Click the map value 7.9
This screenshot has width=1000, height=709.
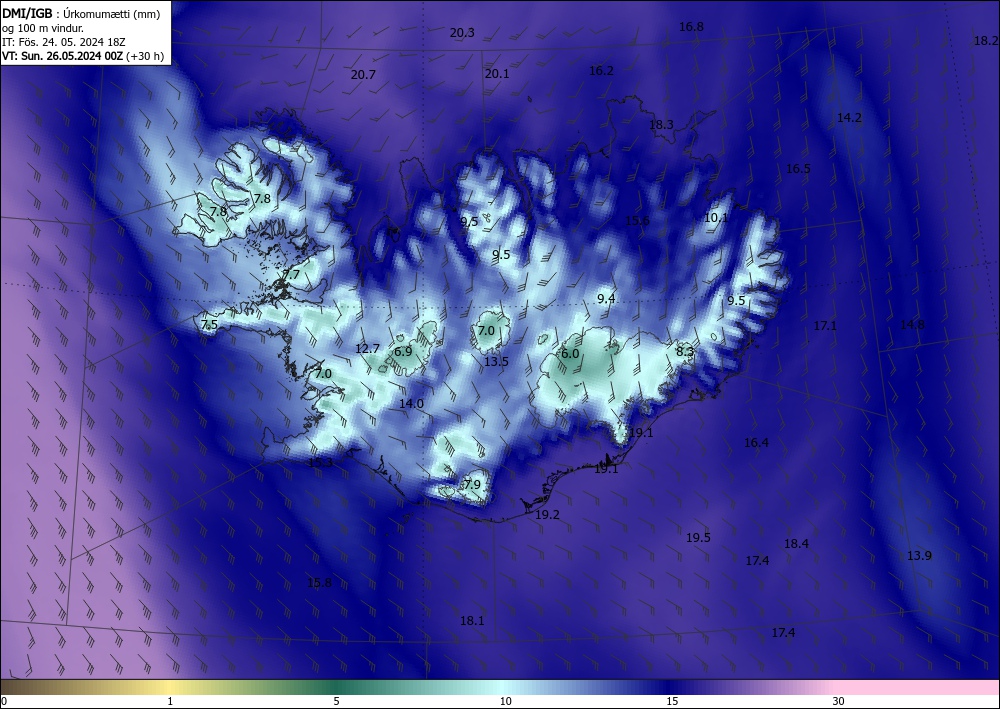(x=472, y=485)
